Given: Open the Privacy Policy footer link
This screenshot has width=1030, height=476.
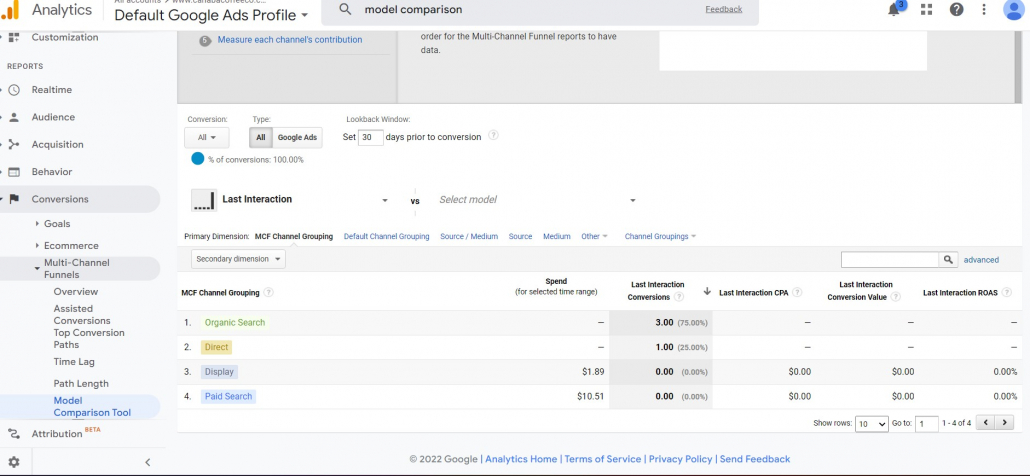Looking at the screenshot, I should click(x=680, y=460).
